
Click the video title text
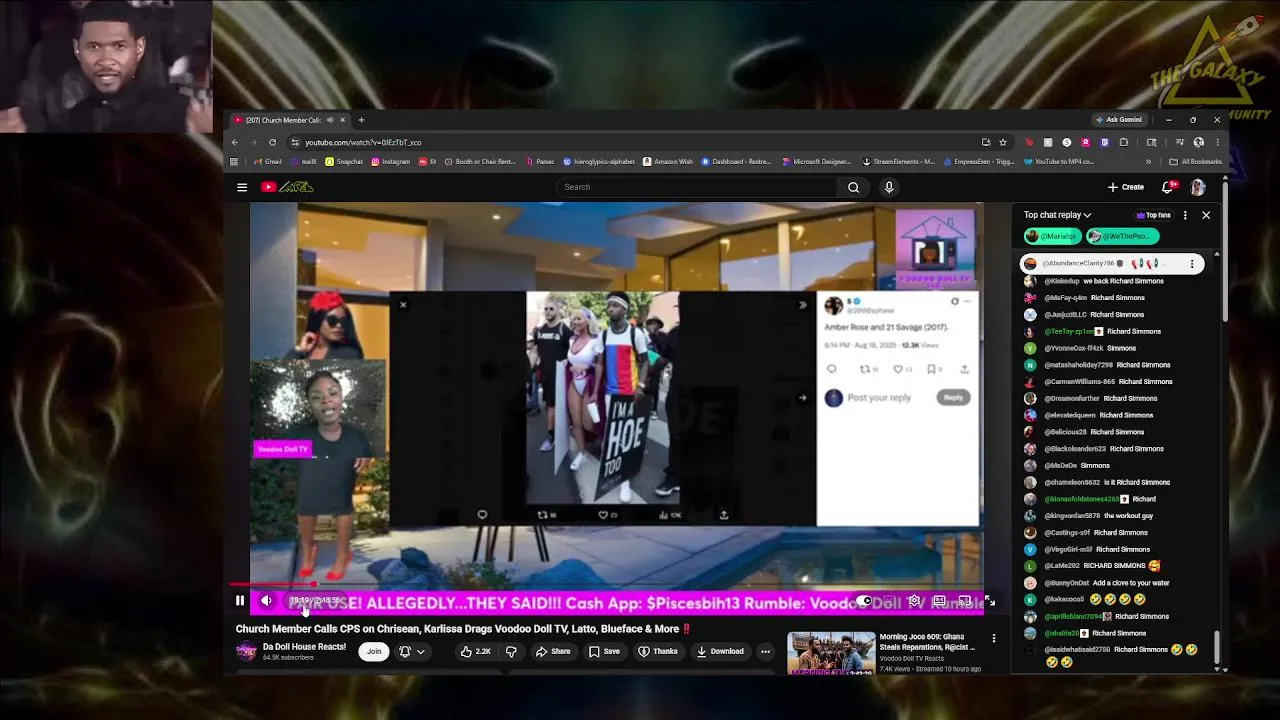coord(463,629)
